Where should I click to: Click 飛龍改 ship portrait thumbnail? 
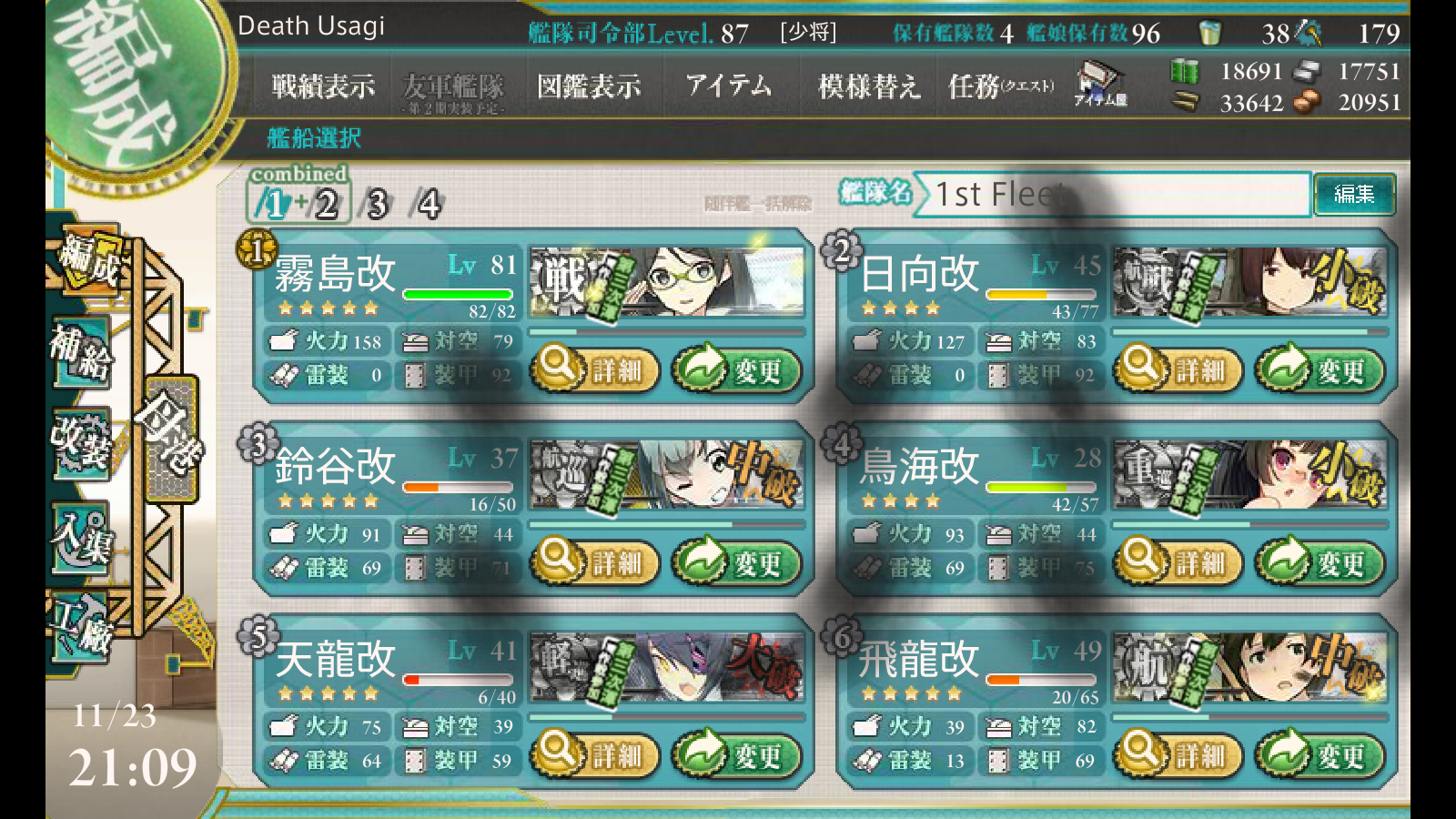click(x=1249, y=669)
